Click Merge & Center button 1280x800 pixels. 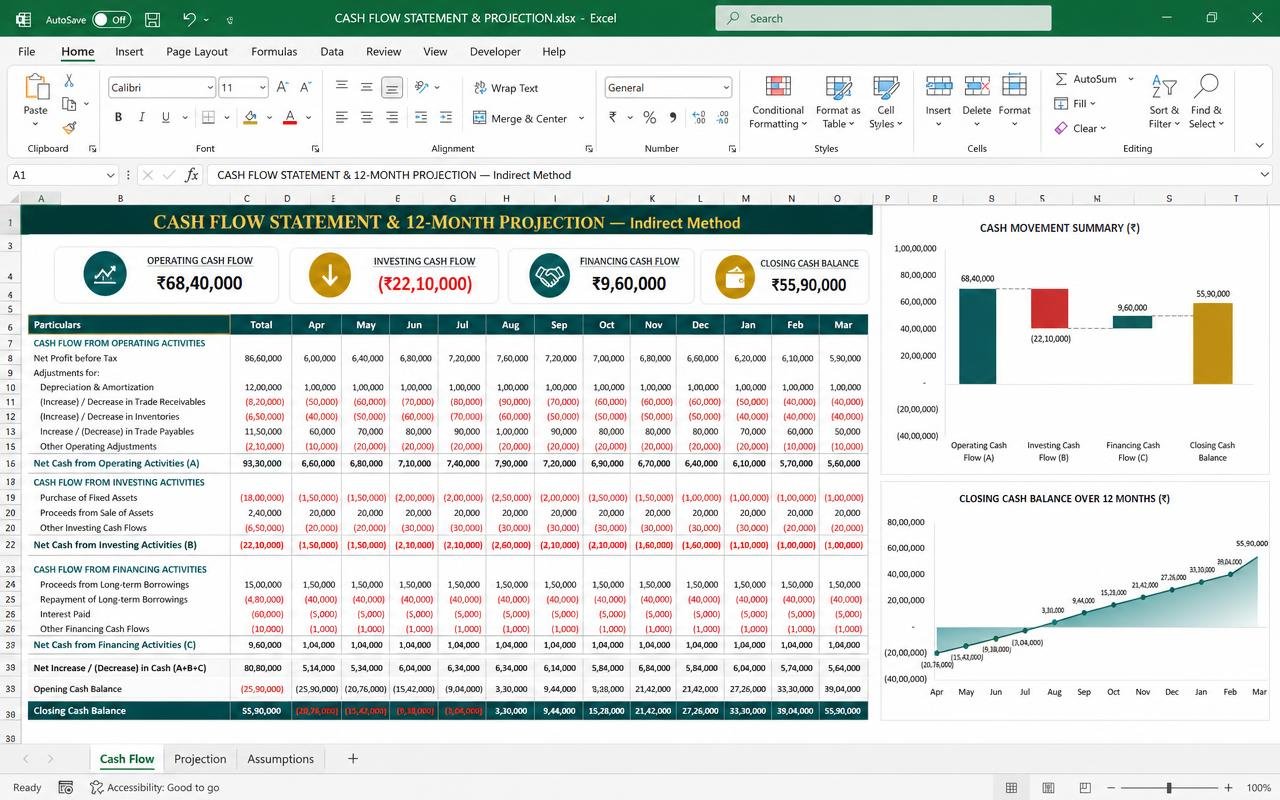pos(521,118)
